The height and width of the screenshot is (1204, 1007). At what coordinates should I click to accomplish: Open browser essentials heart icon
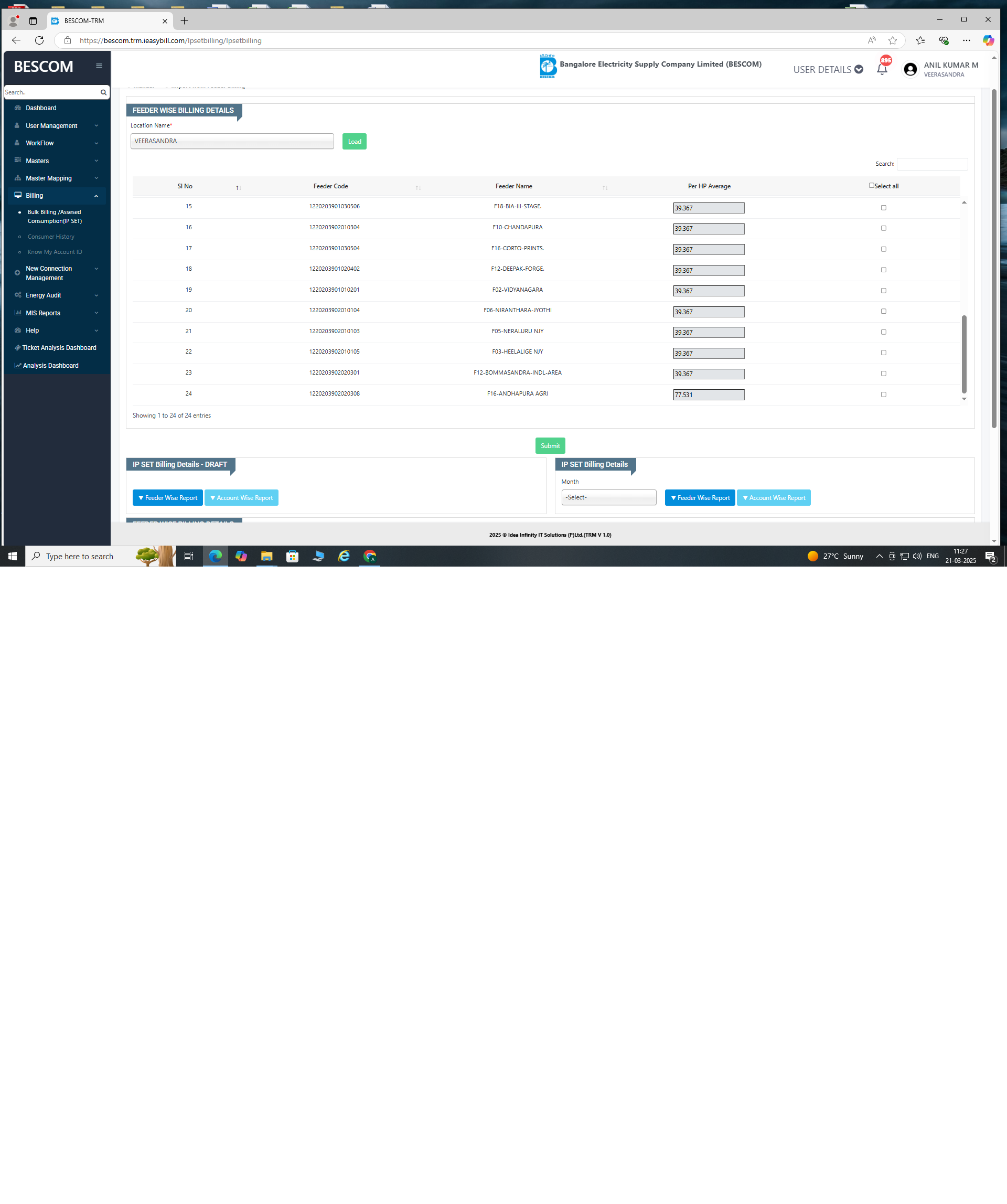pos(944,40)
